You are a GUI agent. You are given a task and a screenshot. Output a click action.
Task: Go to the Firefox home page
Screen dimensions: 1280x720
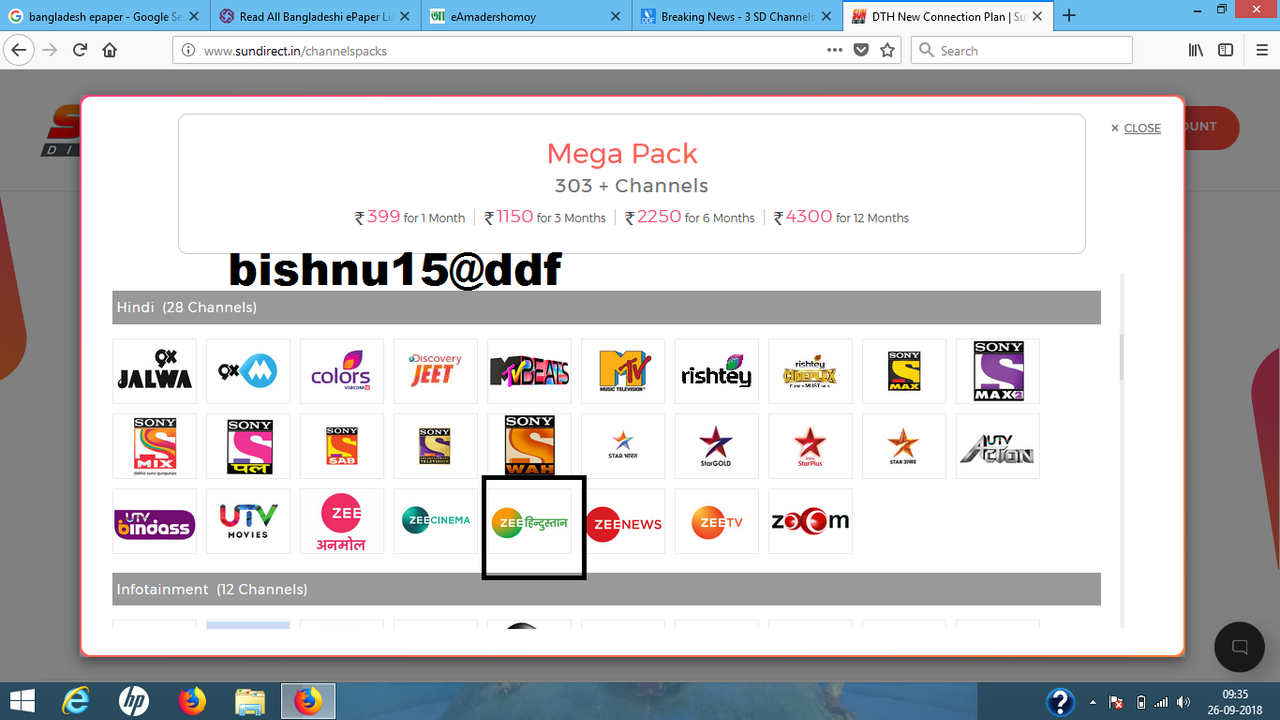click(x=110, y=50)
